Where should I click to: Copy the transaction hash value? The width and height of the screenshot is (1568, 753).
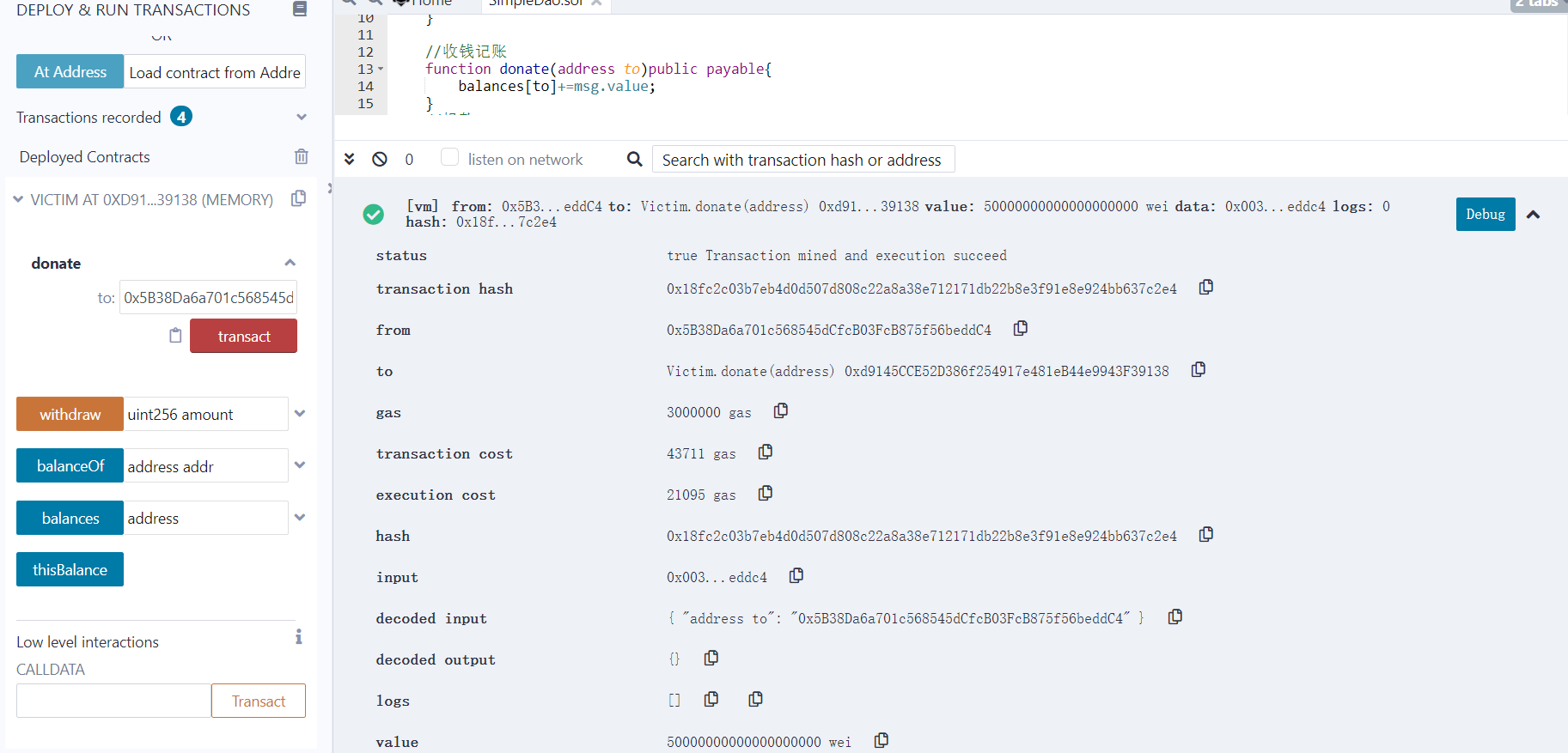click(x=1205, y=288)
